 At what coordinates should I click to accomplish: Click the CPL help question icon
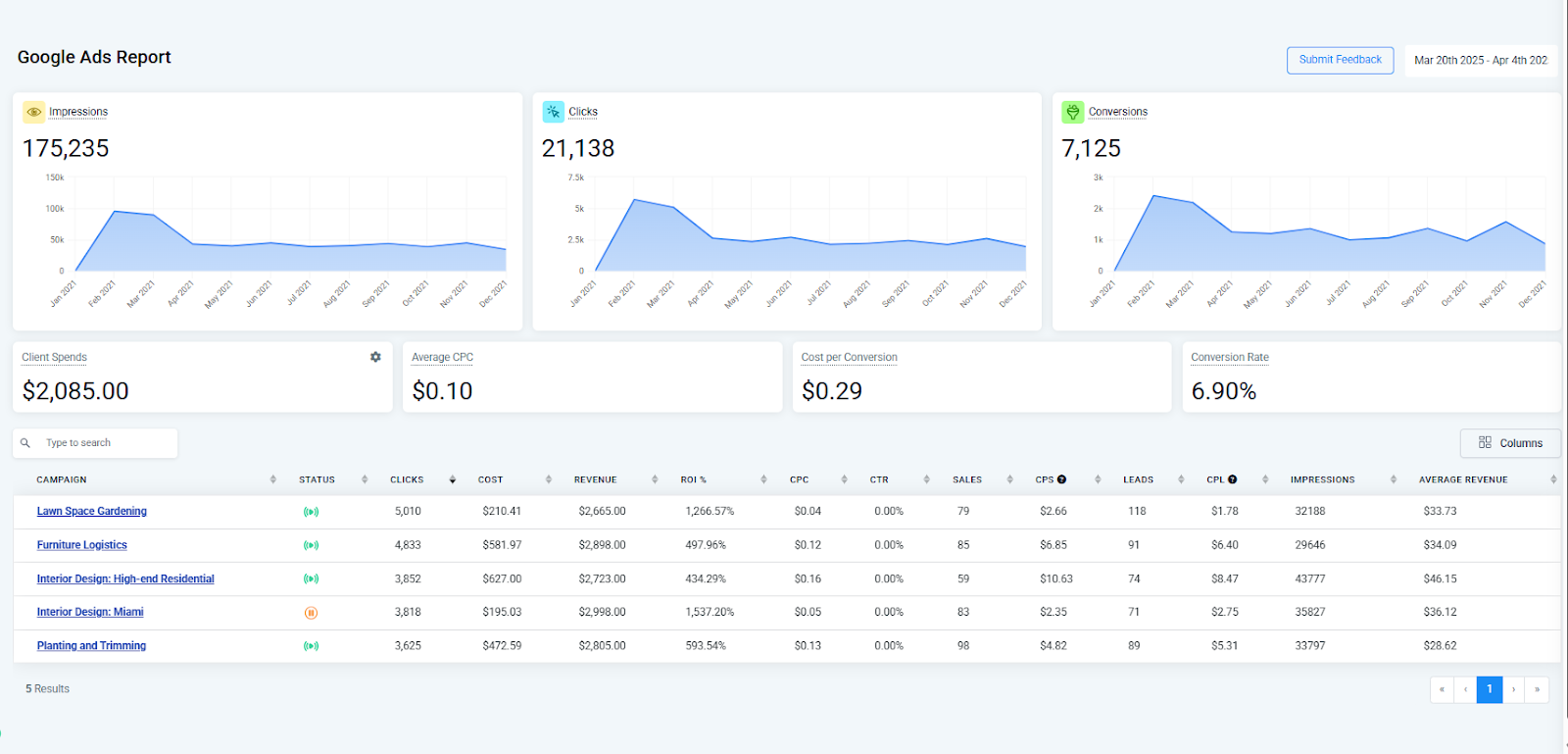click(1232, 479)
